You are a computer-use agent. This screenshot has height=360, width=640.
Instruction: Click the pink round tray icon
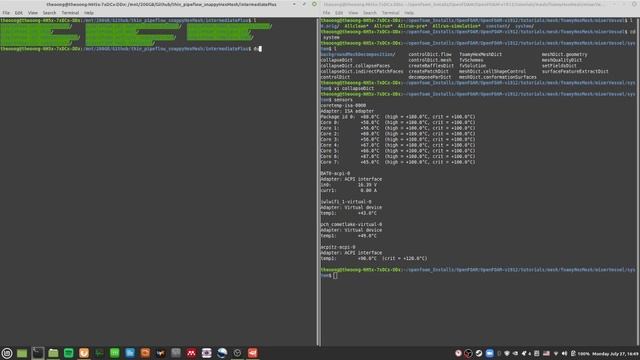(458, 353)
